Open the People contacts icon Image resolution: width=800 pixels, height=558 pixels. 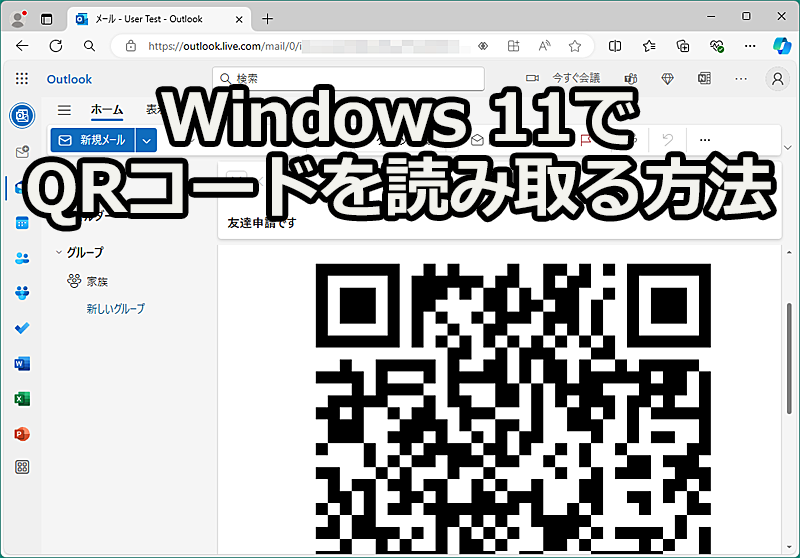22,258
